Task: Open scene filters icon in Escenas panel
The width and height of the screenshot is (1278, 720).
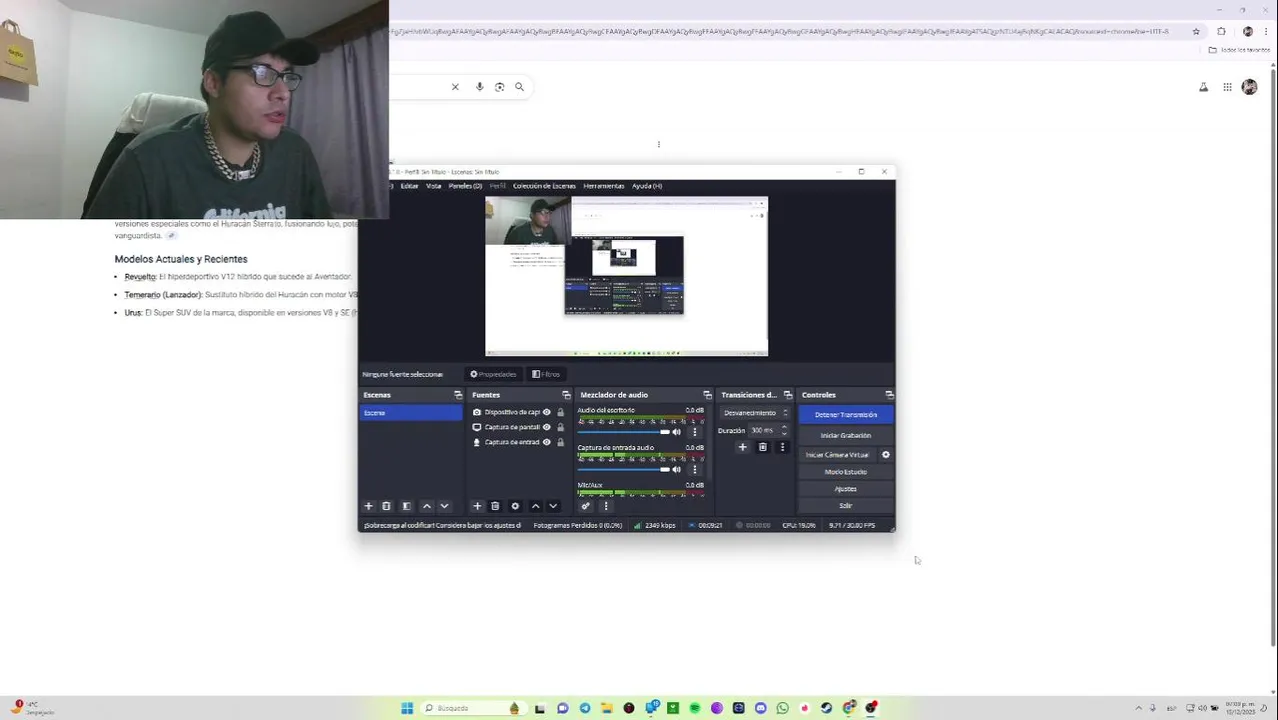Action: (x=406, y=506)
